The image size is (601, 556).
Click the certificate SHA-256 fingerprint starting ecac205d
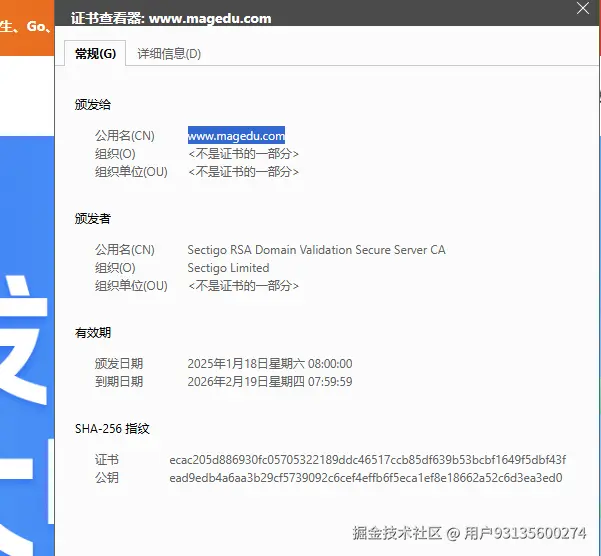coord(368,459)
